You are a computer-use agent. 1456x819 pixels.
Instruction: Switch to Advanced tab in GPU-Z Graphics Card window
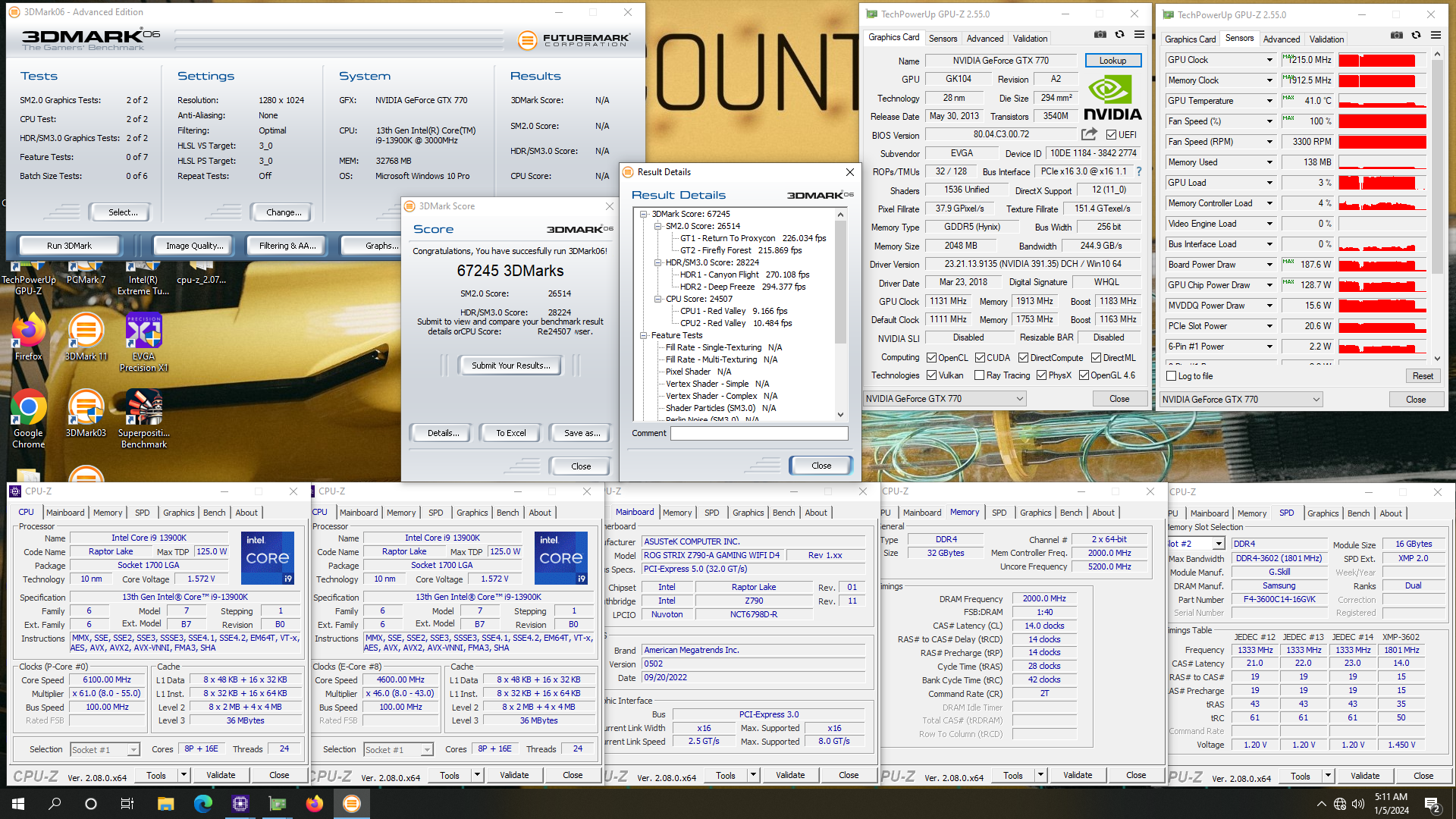[985, 39]
